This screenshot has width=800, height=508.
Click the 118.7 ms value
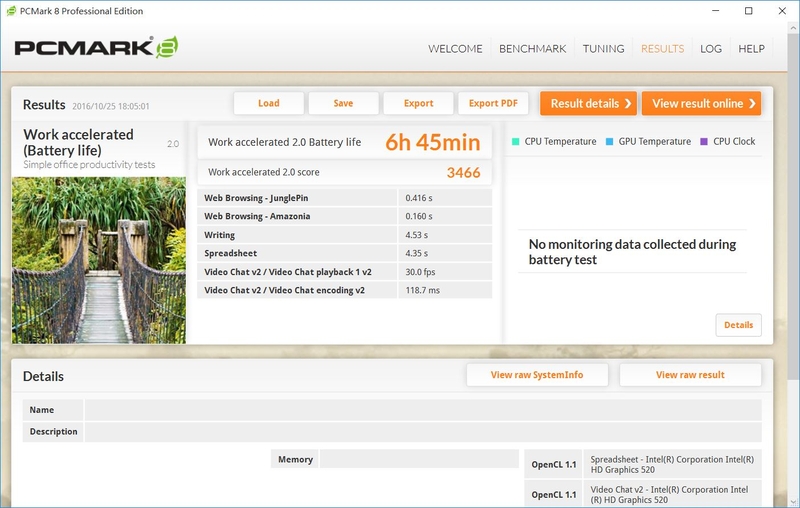tap(422, 290)
